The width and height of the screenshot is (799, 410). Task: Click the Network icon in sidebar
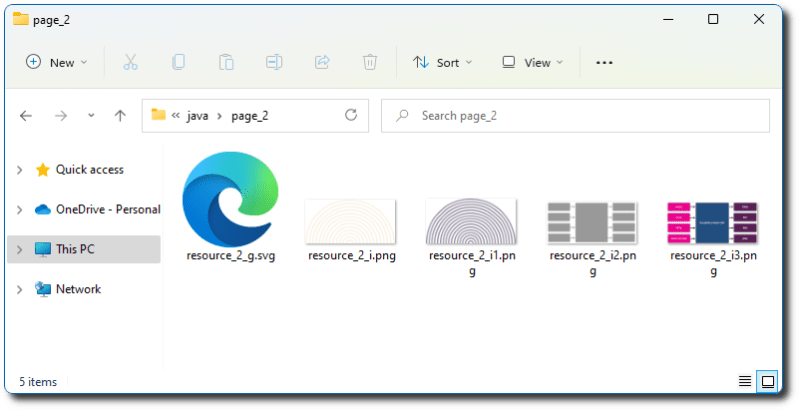[43, 289]
